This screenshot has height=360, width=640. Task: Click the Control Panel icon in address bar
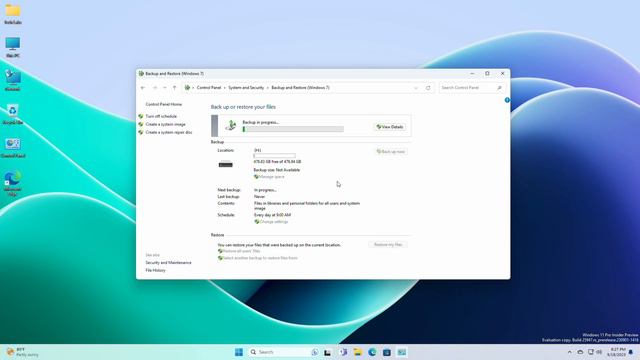click(x=187, y=88)
